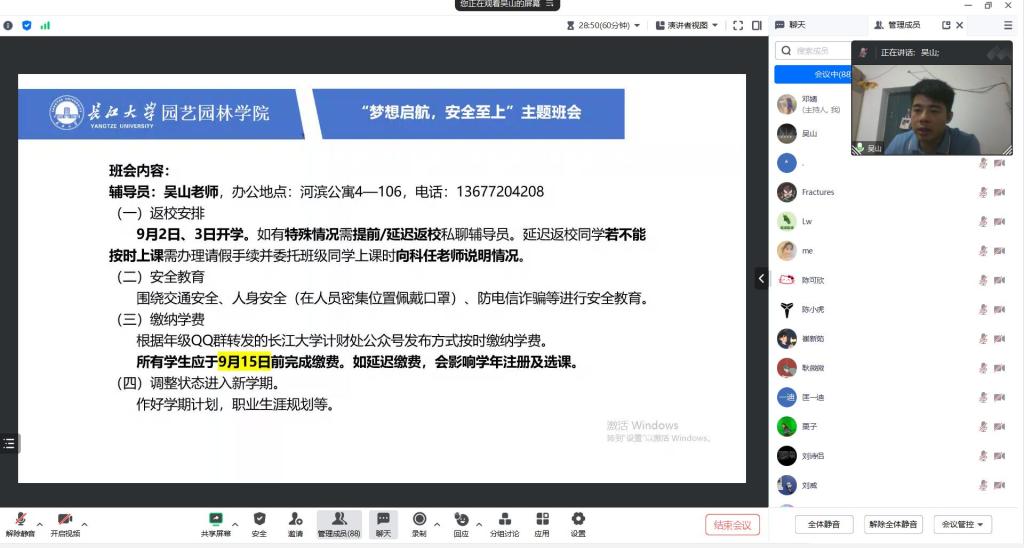The width and height of the screenshot is (1024, 548).
Task: Turn on camera via 开启视频
Action: (x=65, y=523)
